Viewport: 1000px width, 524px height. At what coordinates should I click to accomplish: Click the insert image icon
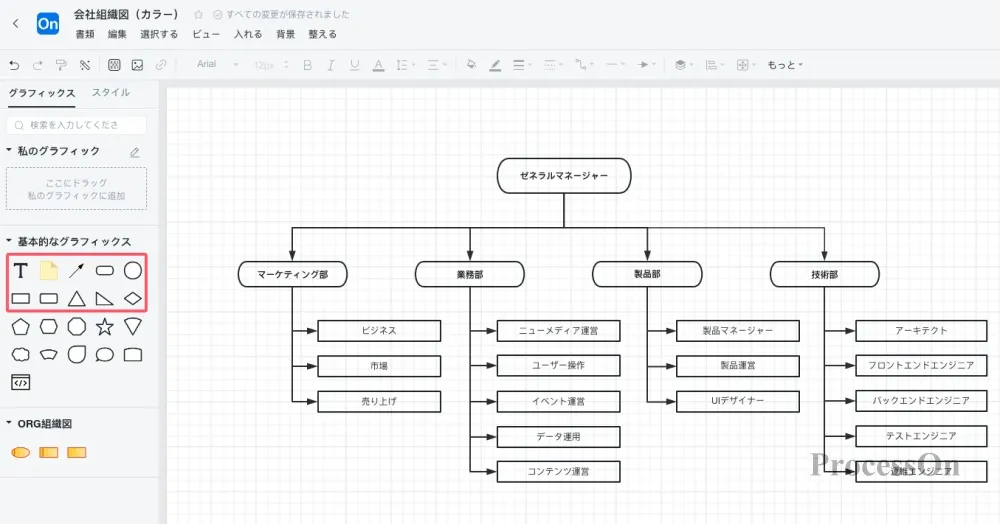(137, 65)
